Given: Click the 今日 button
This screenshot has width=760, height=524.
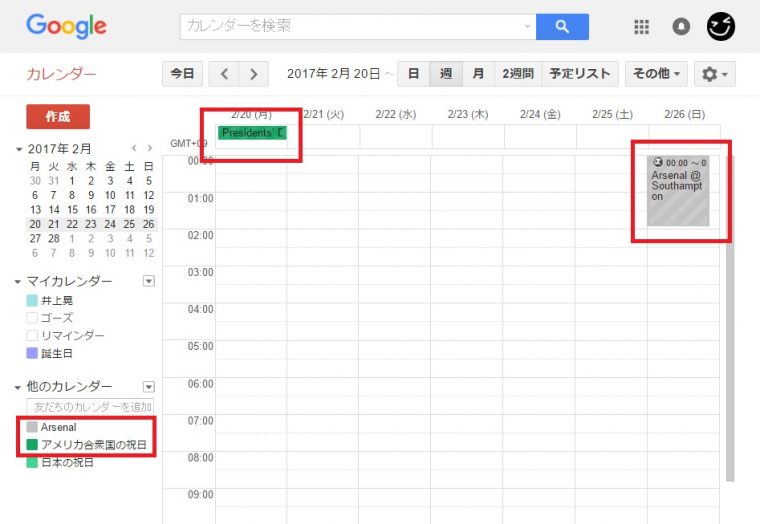Looking at the screenshot, I should [x=182, y=74].
